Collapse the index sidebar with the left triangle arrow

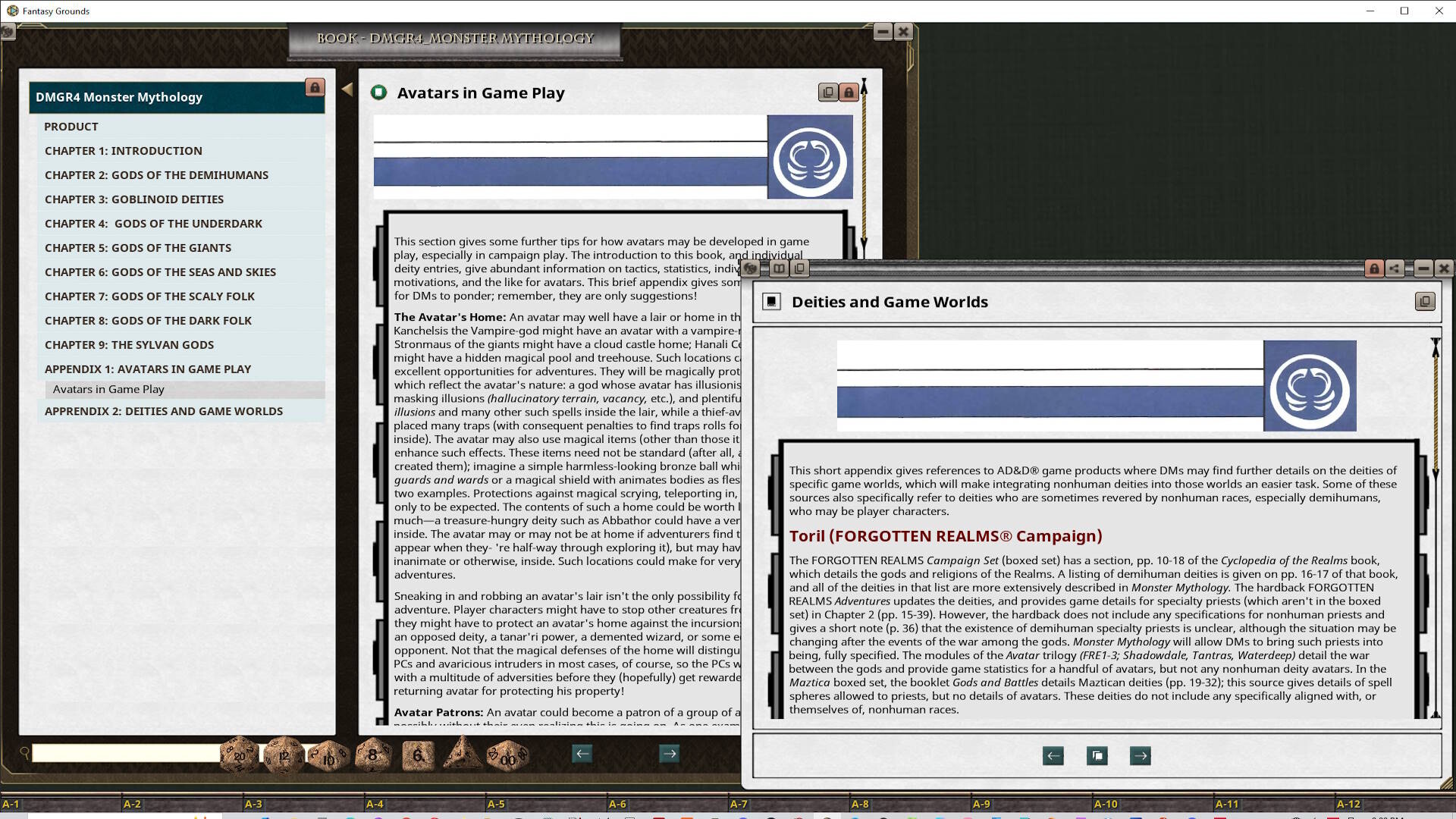pyautogui.click(x=347, y=89)
